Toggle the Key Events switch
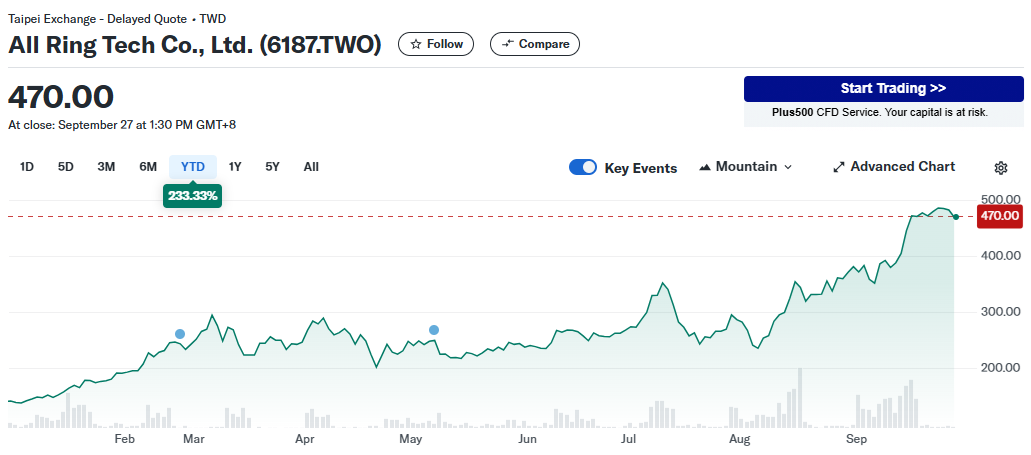Viewport: 1031px width, 455px height. coord(583,167)
